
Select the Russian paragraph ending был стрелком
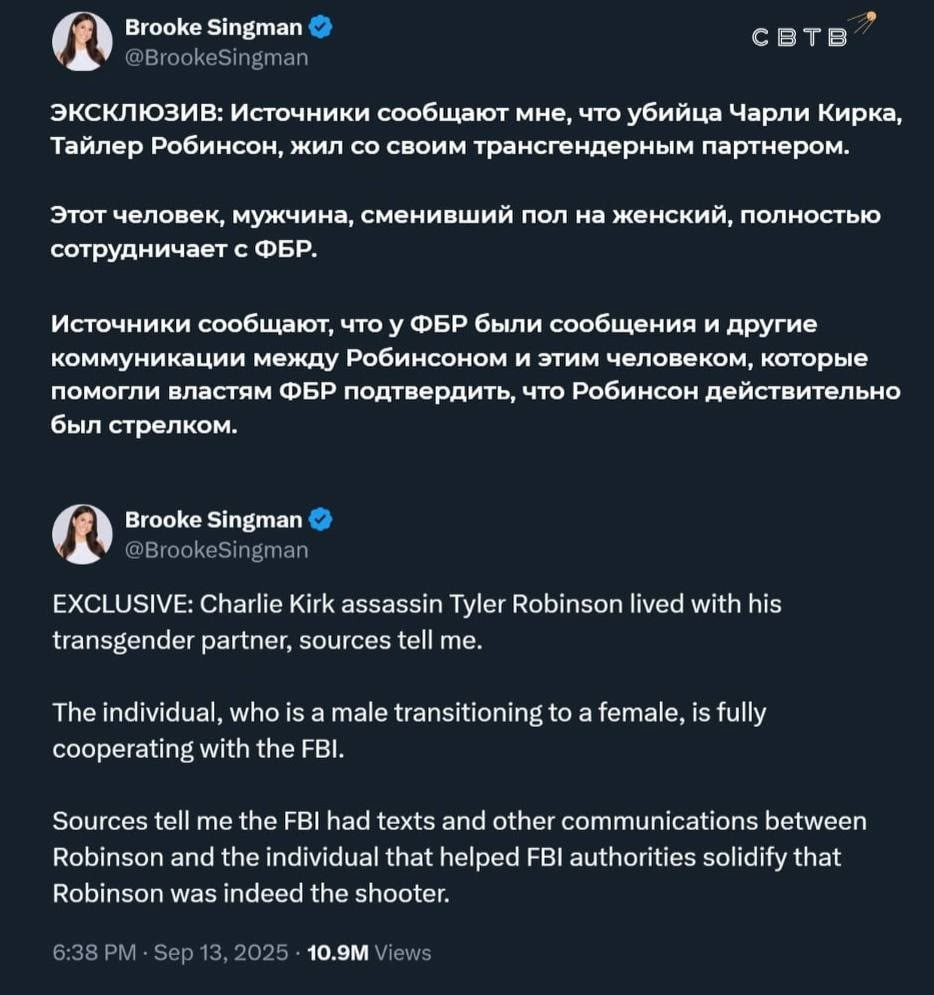tap(475, 374)
